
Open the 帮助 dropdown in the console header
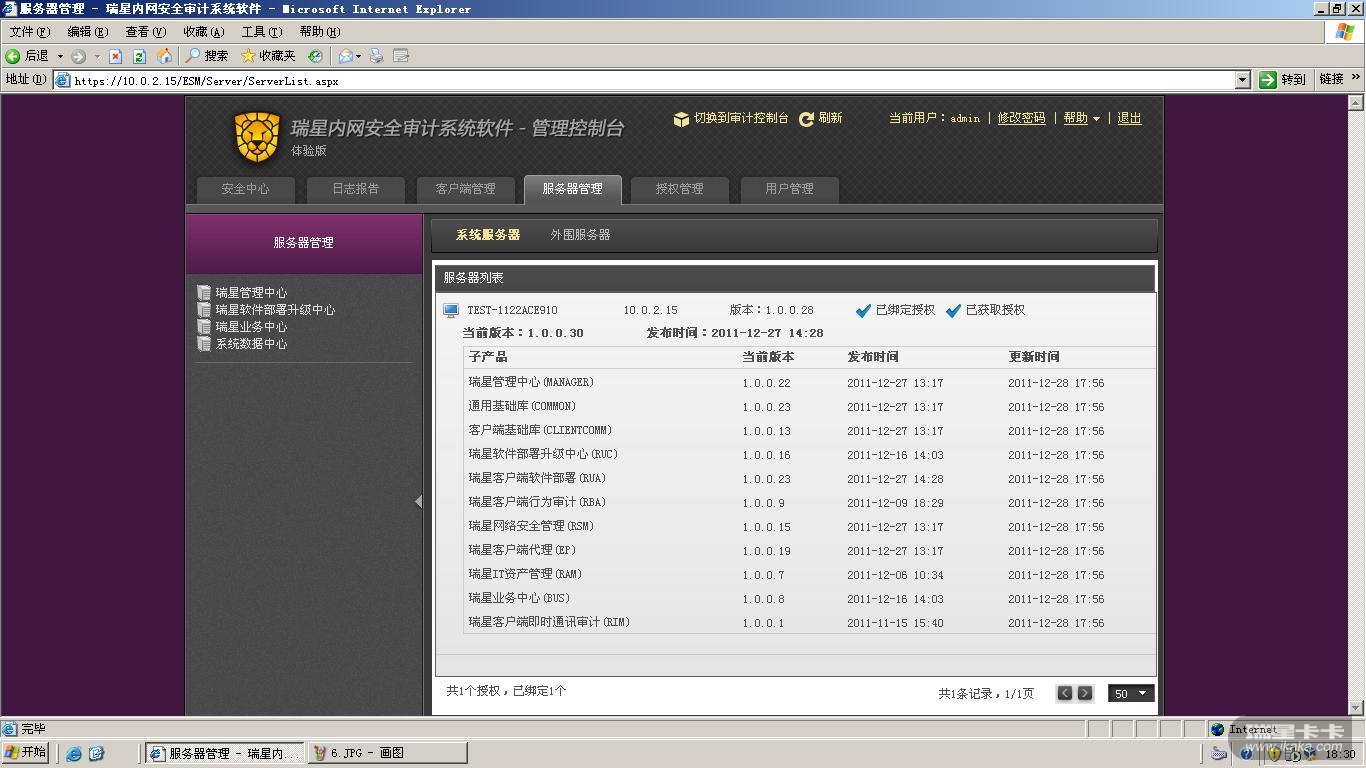pos(1081,118)
